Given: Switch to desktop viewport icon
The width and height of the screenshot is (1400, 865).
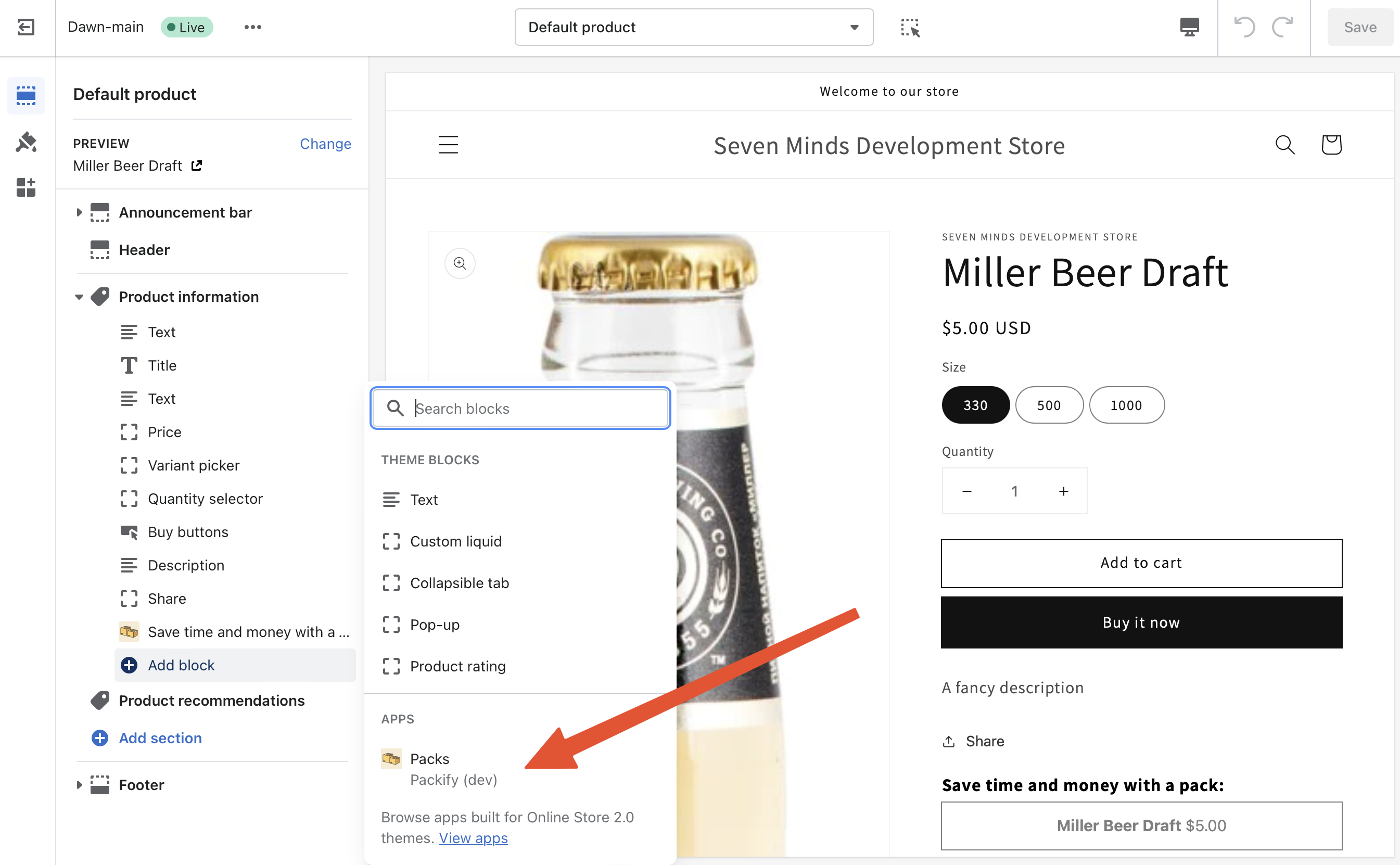Looking at the screenshot, I should (1189, 27).
